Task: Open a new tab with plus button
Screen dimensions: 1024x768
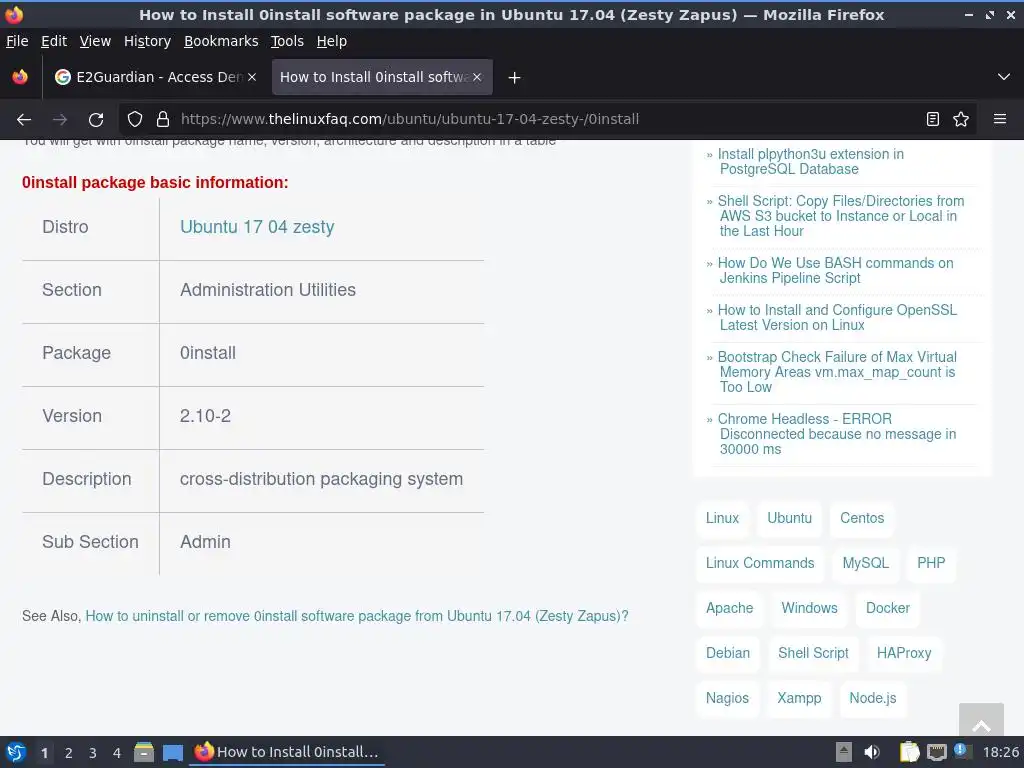Action: pos(515,78)
